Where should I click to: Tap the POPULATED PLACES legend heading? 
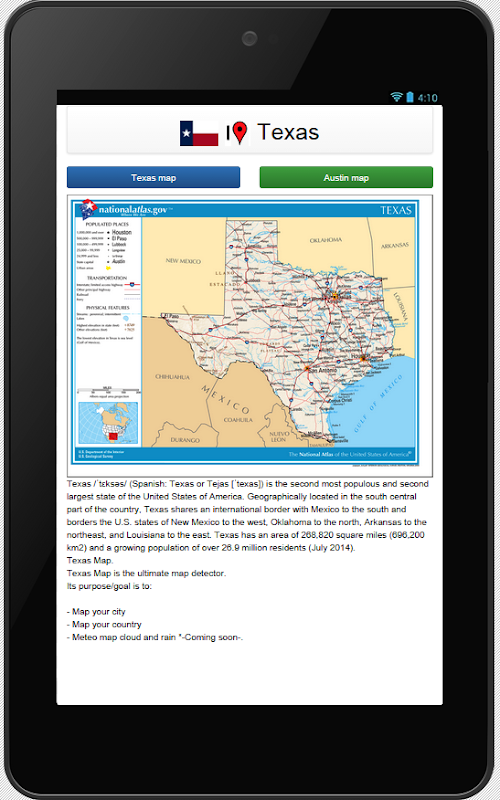click(x=107, y=224)
